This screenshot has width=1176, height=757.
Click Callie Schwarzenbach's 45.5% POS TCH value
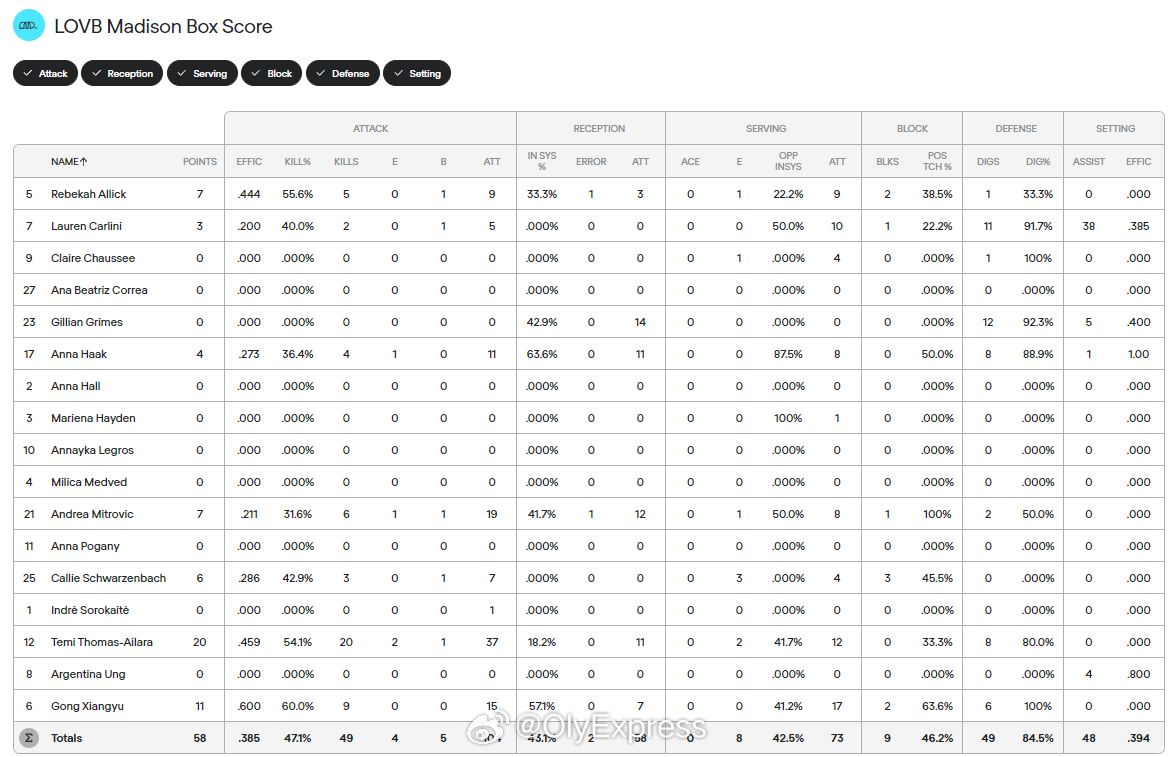tap(938, 578)
